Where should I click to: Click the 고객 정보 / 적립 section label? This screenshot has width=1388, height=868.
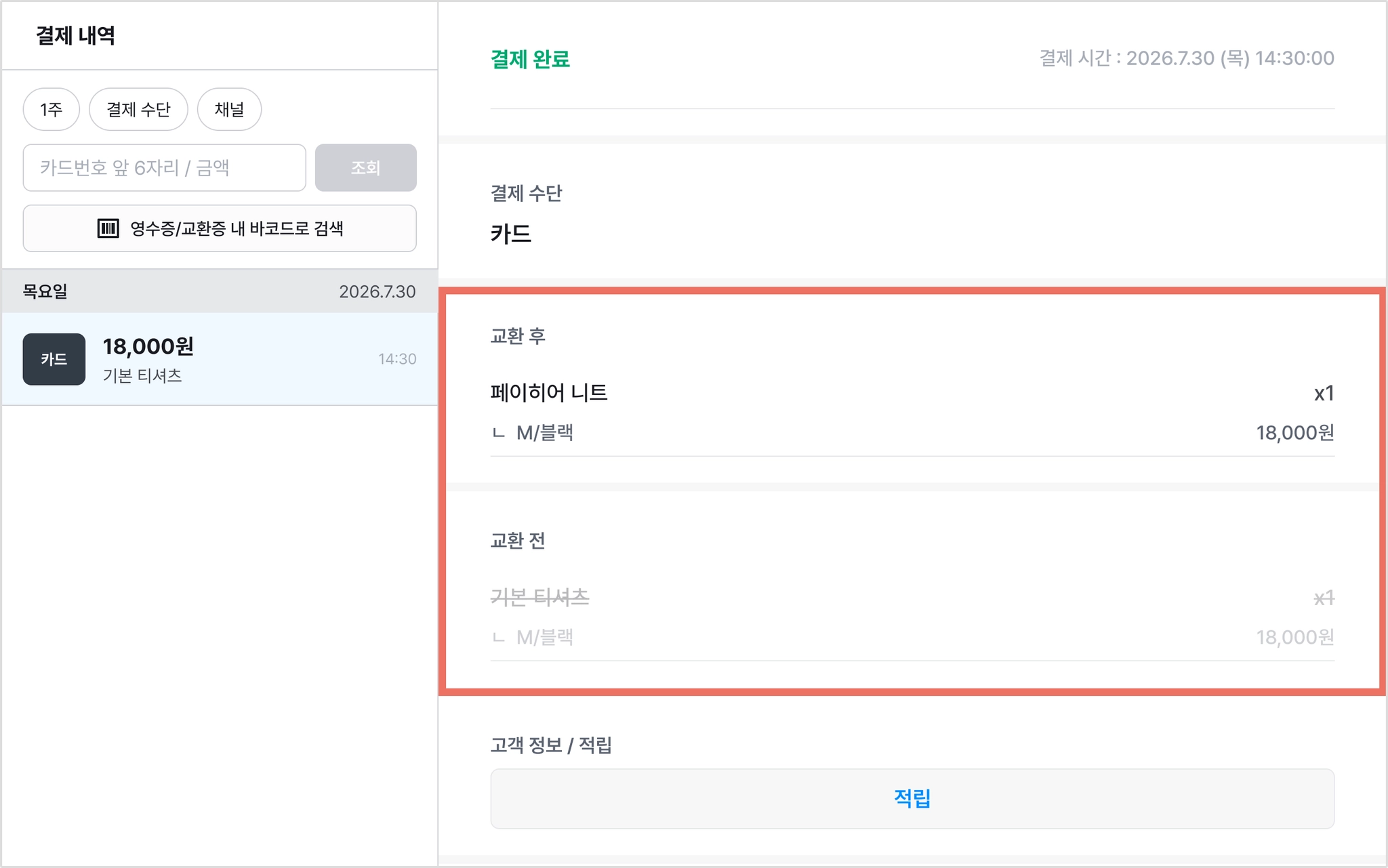(551, 745)
